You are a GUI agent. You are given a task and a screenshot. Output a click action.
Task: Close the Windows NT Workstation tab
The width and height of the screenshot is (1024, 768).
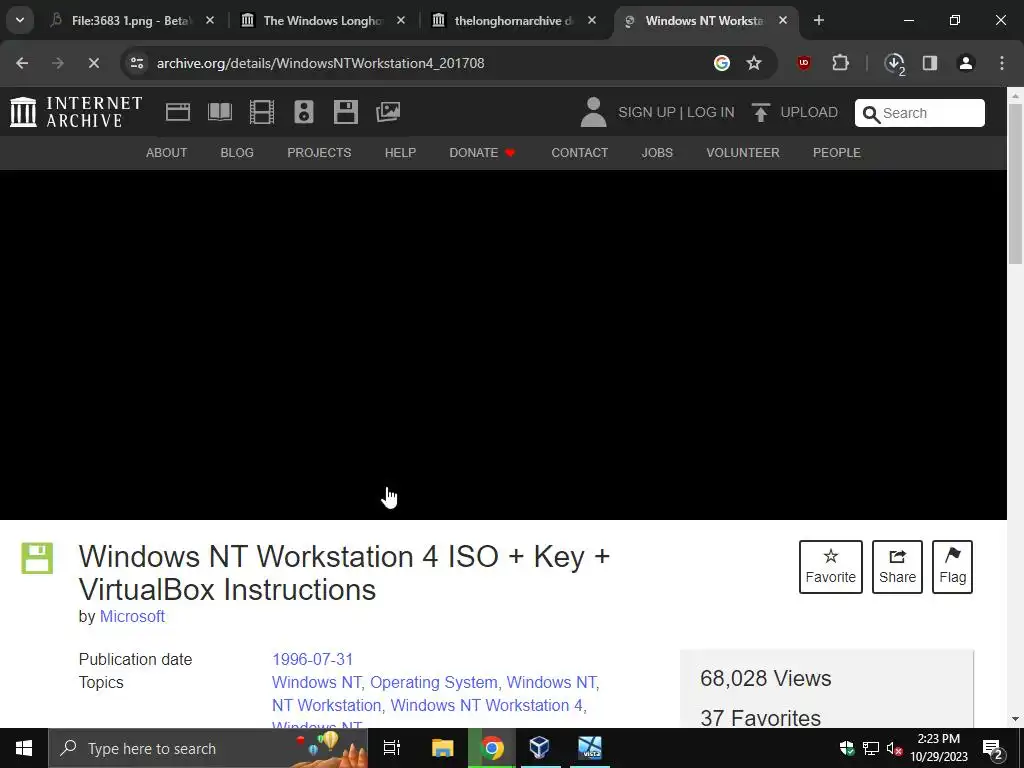click(x=783, y=21)
